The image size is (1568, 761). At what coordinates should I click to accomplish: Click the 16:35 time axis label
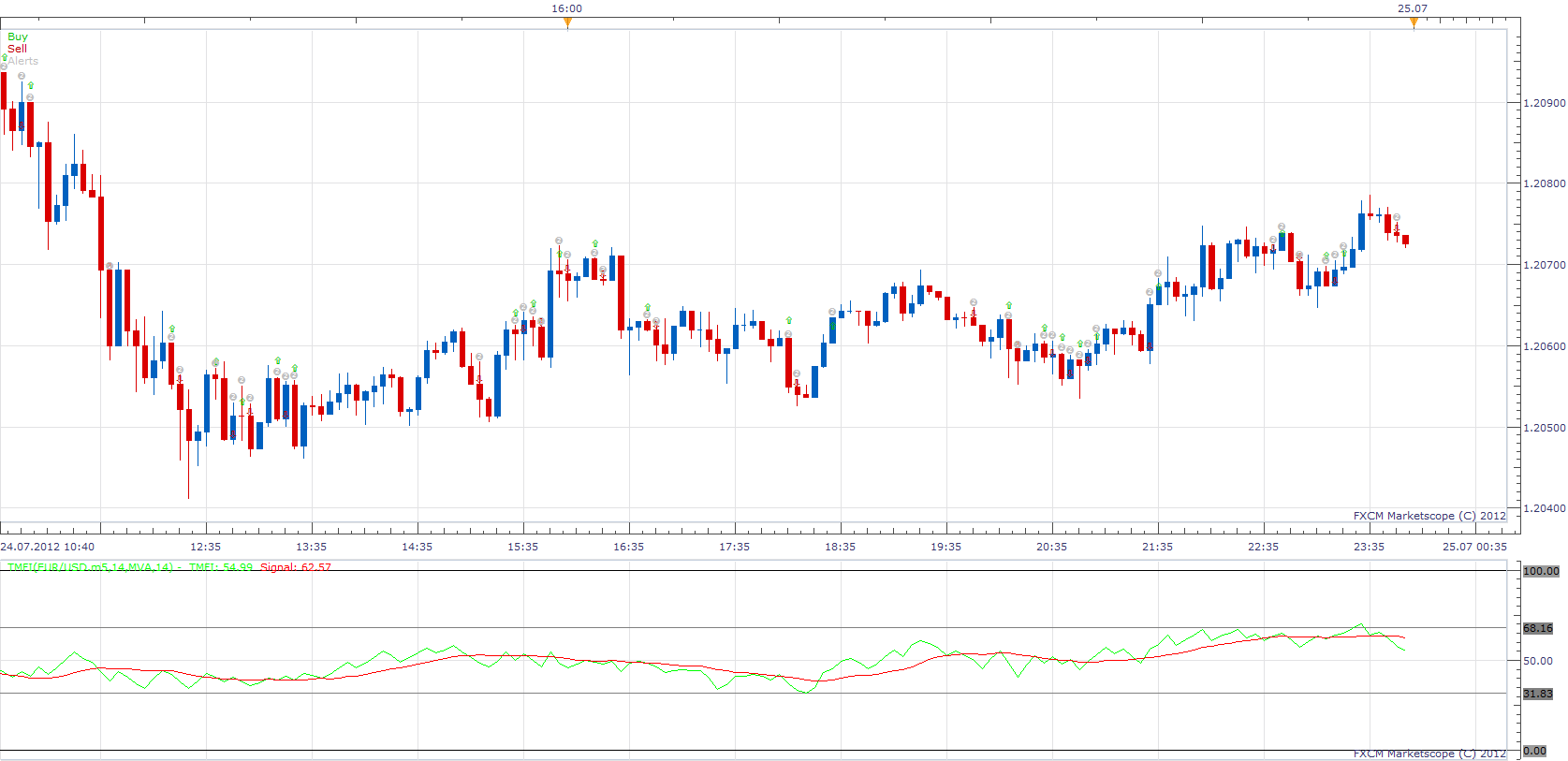(x=628, y=547)
